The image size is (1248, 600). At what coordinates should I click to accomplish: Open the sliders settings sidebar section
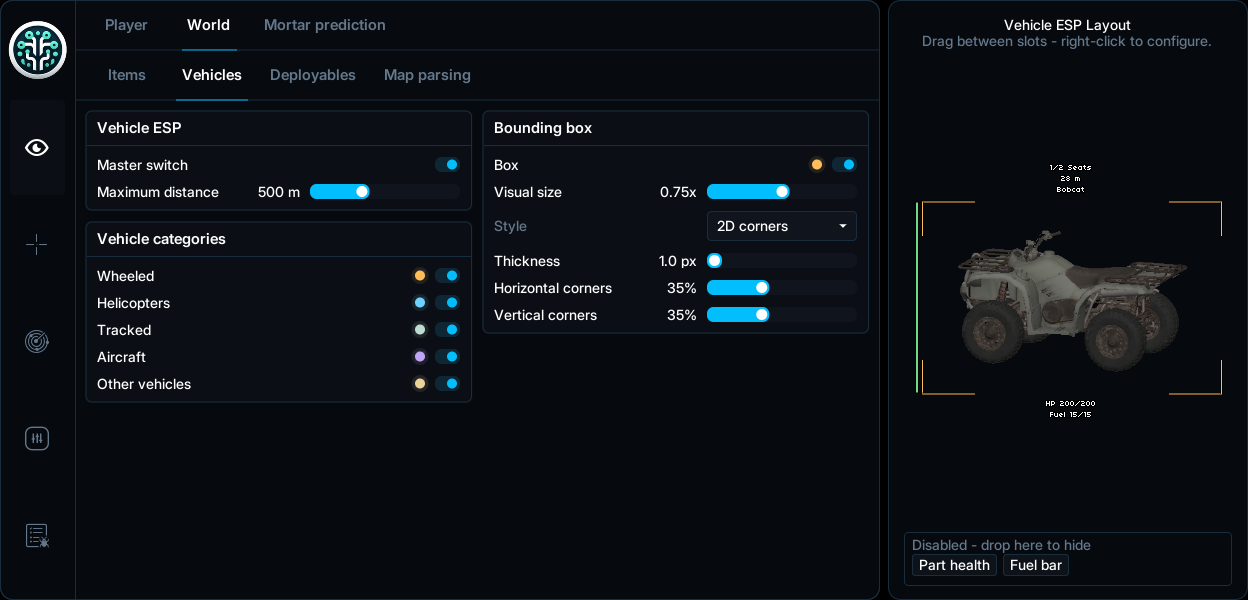click(37, 438)
